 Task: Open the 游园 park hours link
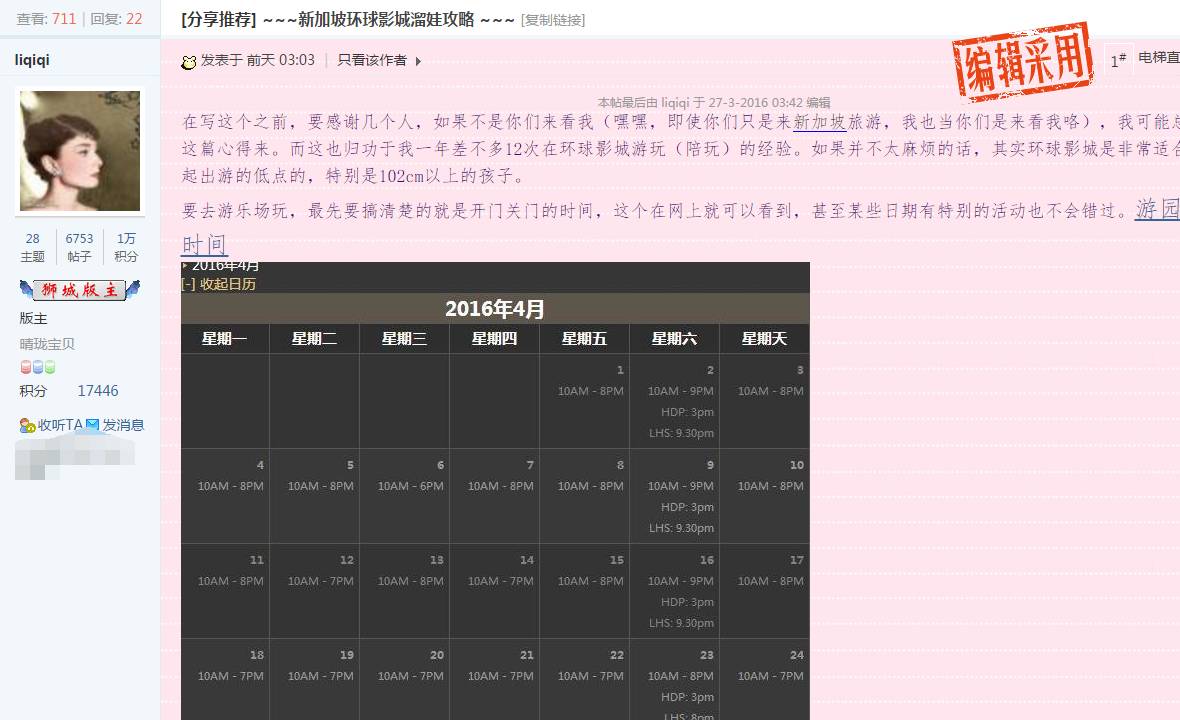[1157, 208]
